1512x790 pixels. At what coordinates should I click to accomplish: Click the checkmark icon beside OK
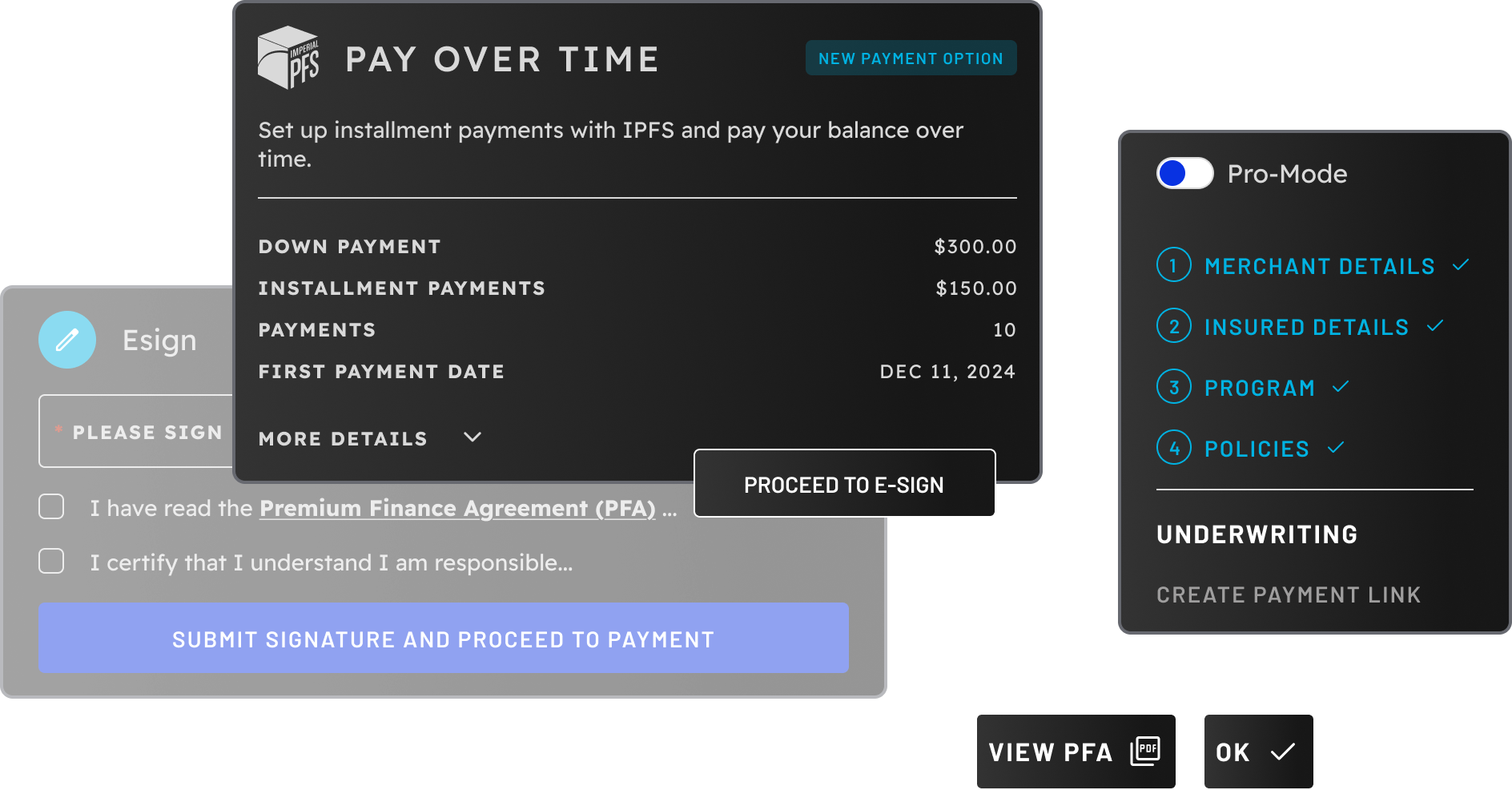click(x=1282, y=752)
